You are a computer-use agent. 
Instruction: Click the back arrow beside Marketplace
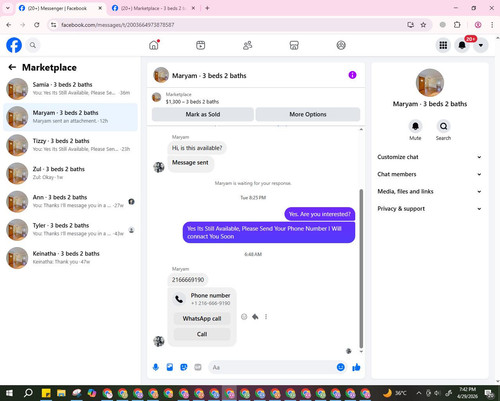12,67
